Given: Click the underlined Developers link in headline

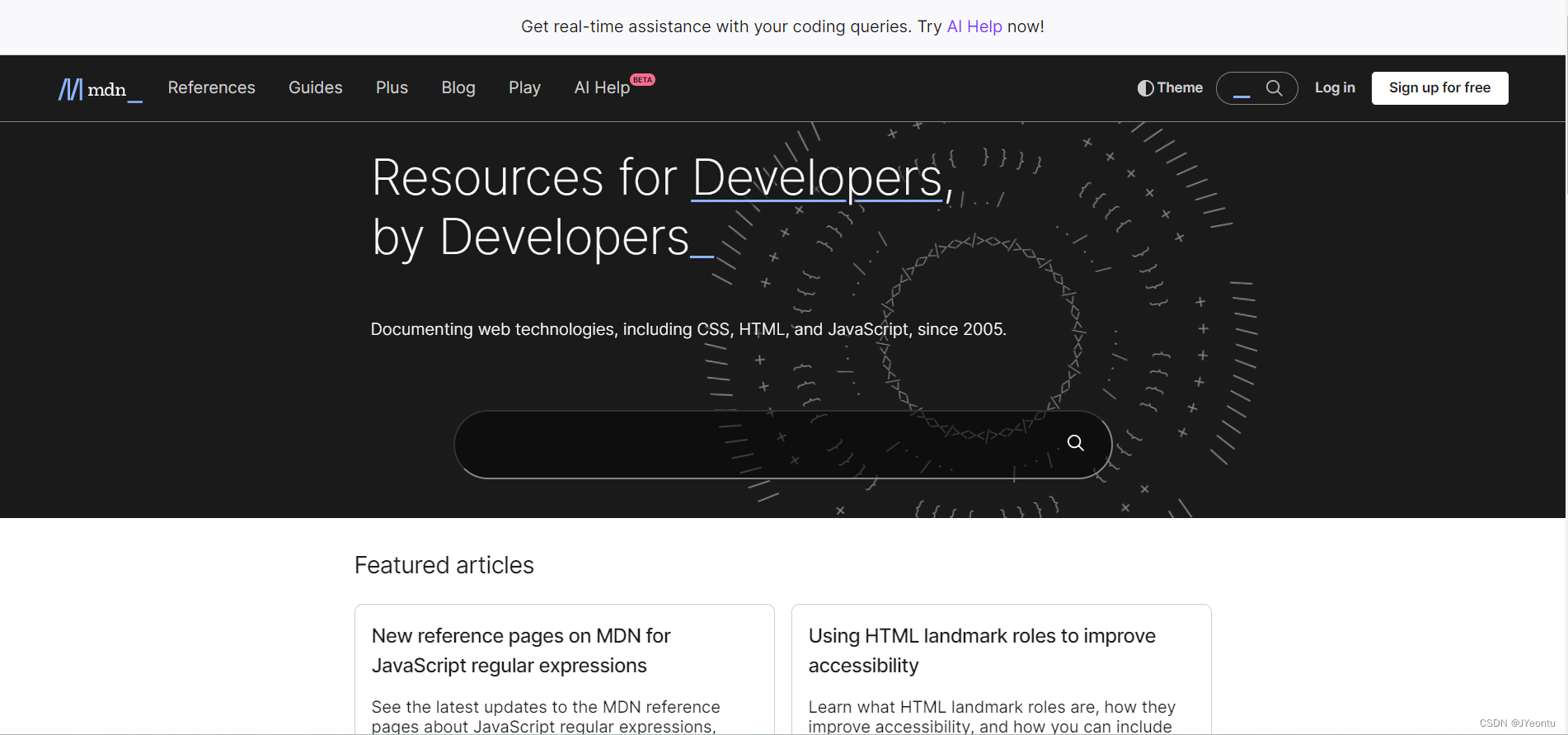Looking at the screenshot, I should 817,177.
